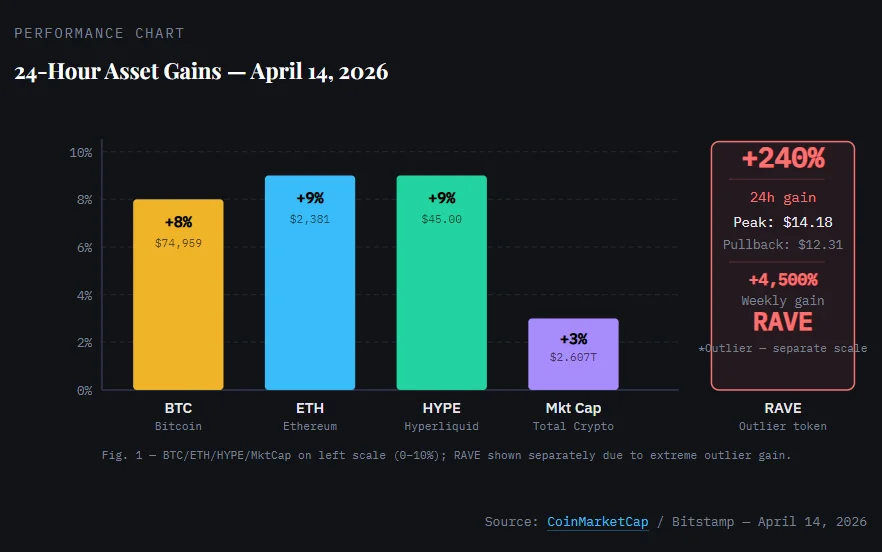The width and height of the screenshot is (882, 552).
Task: Select the Peak: $14.18 text
Action: (782, 222)
